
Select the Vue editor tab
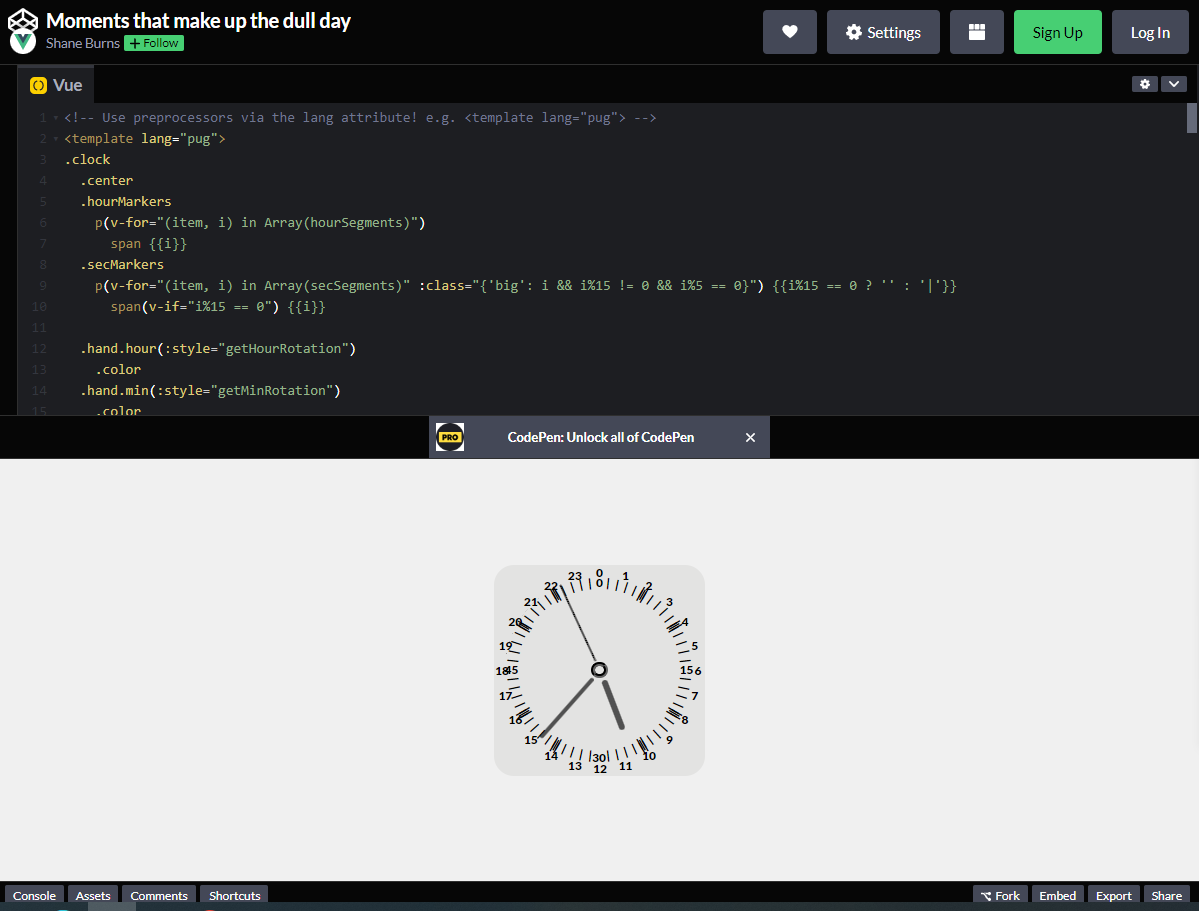click(x=56, y=85)
